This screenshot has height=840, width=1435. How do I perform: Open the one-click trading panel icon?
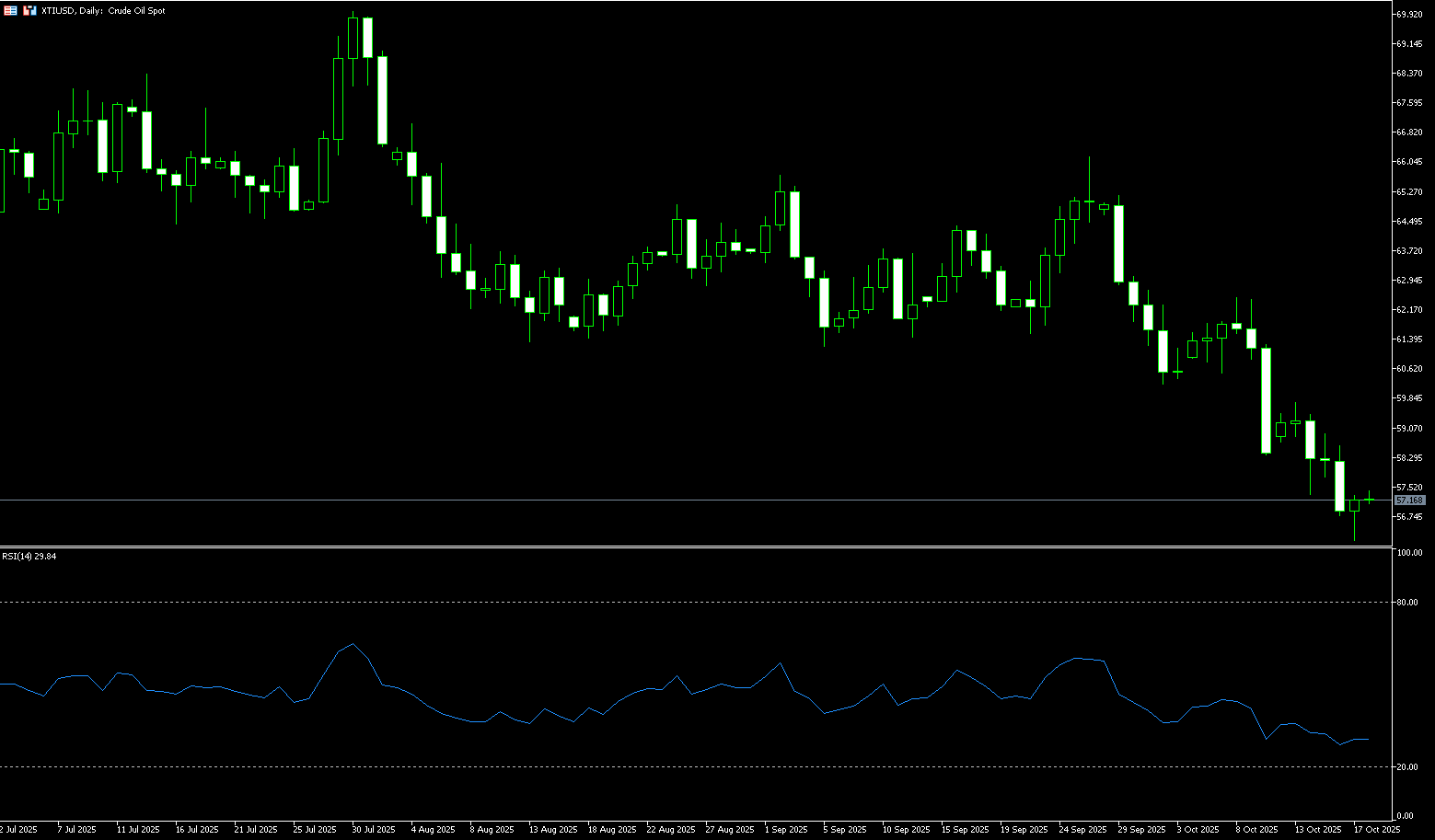point(30,11)
